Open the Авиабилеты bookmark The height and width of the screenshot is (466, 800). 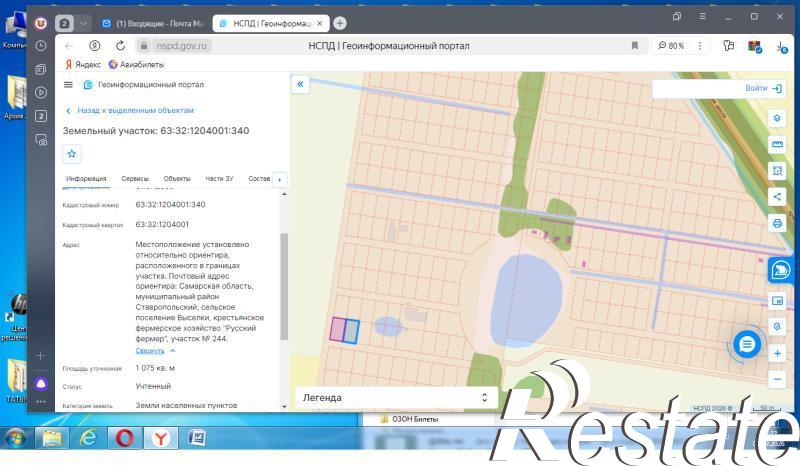[136, 64]
